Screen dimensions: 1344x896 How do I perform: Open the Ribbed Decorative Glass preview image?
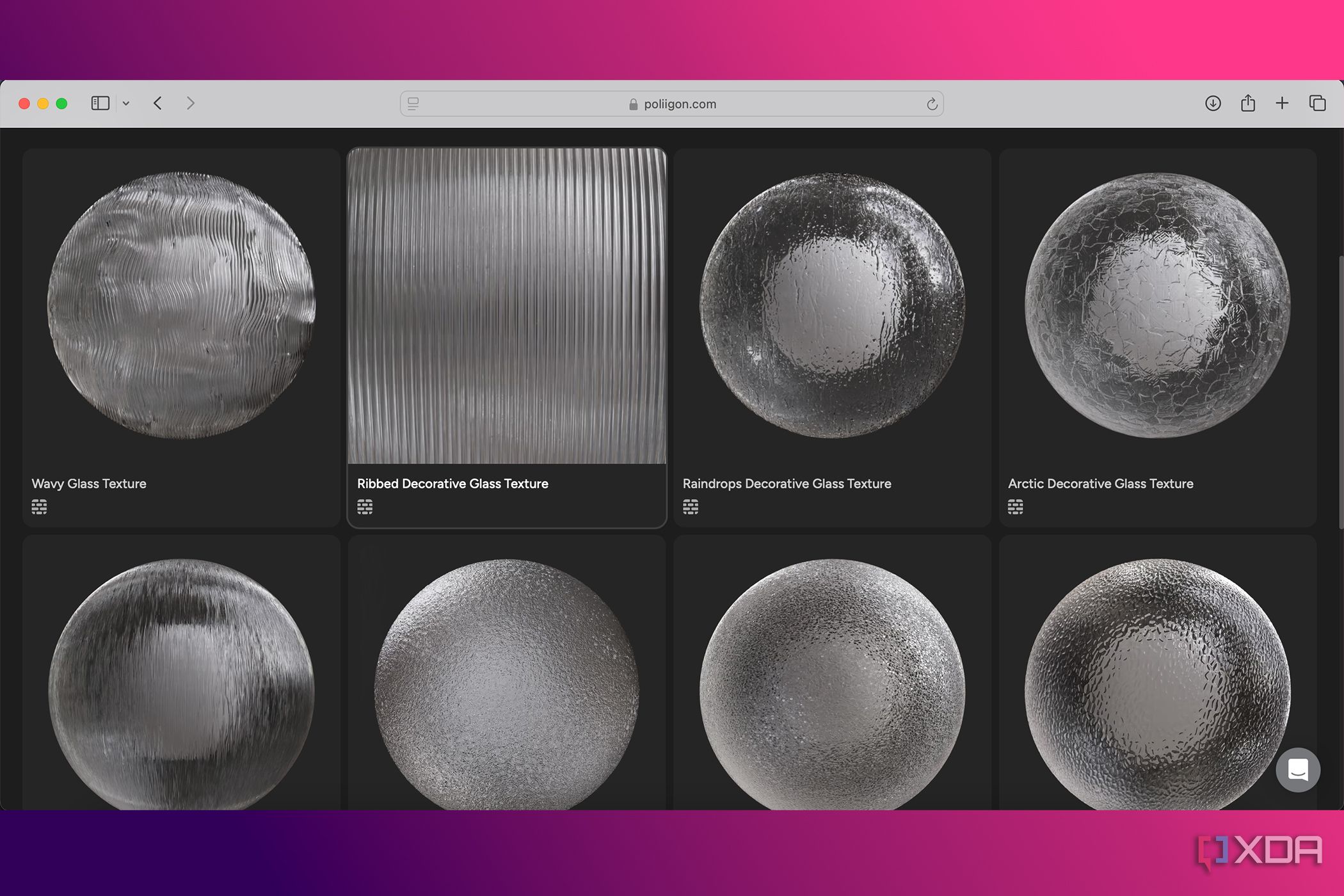507,306
